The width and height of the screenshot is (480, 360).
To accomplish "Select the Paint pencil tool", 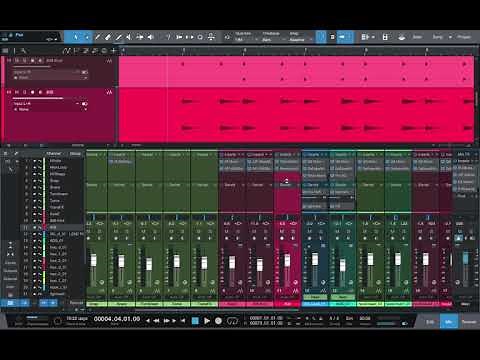I will coord(119,37).
